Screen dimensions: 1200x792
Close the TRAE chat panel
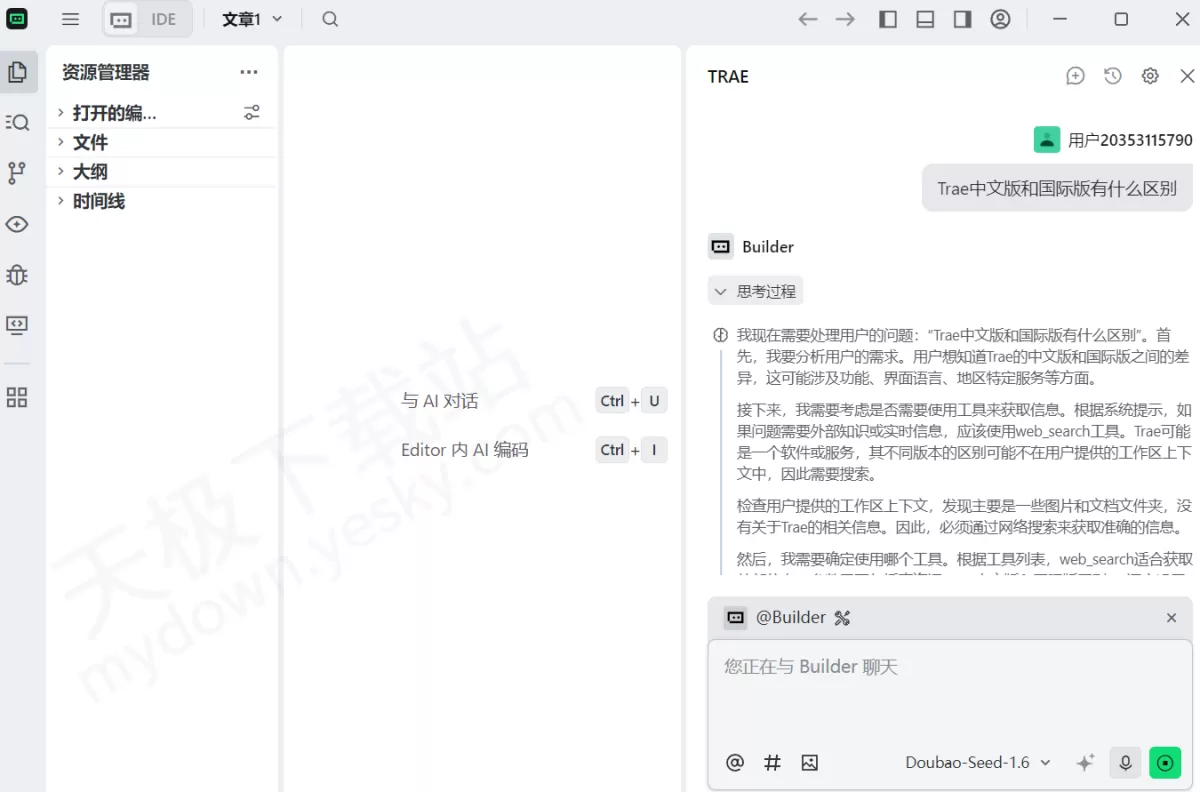[1187, 76]
